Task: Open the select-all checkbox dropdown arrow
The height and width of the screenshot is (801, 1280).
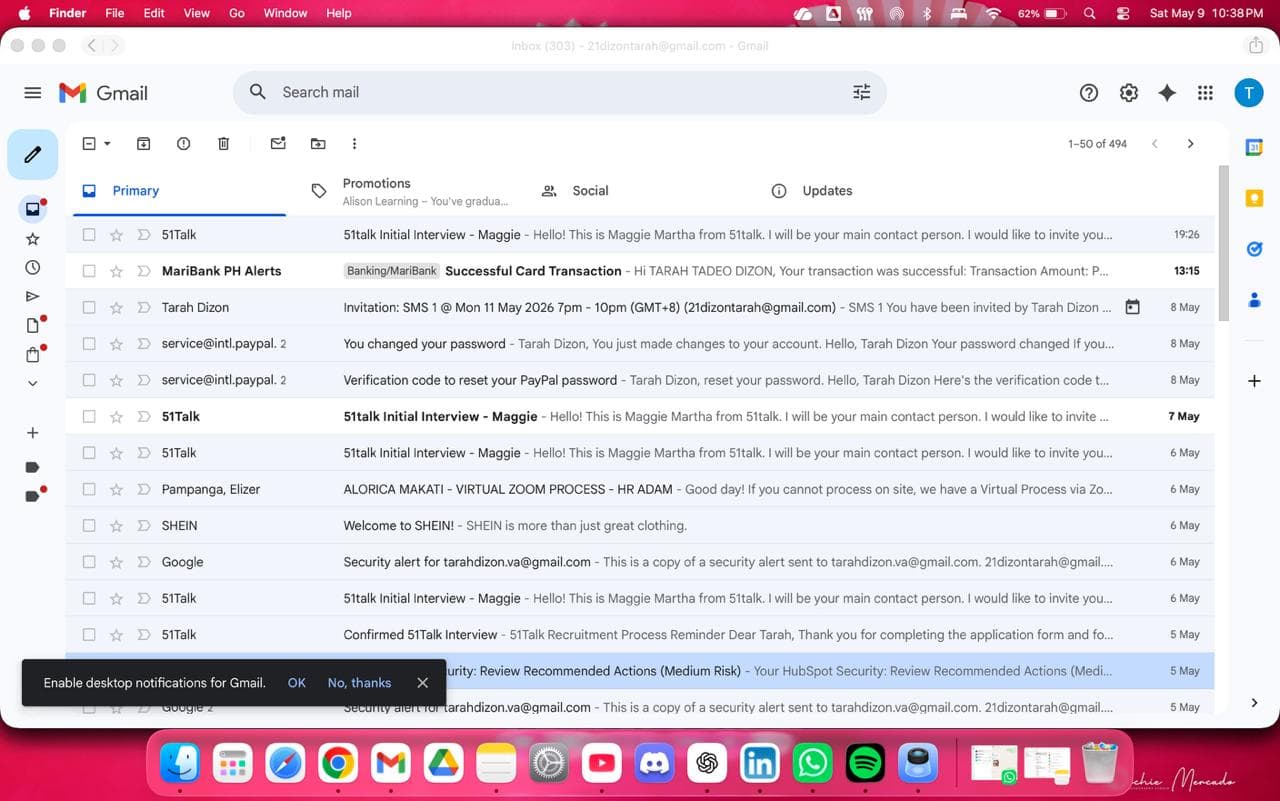Action: [x=107, y=144]
